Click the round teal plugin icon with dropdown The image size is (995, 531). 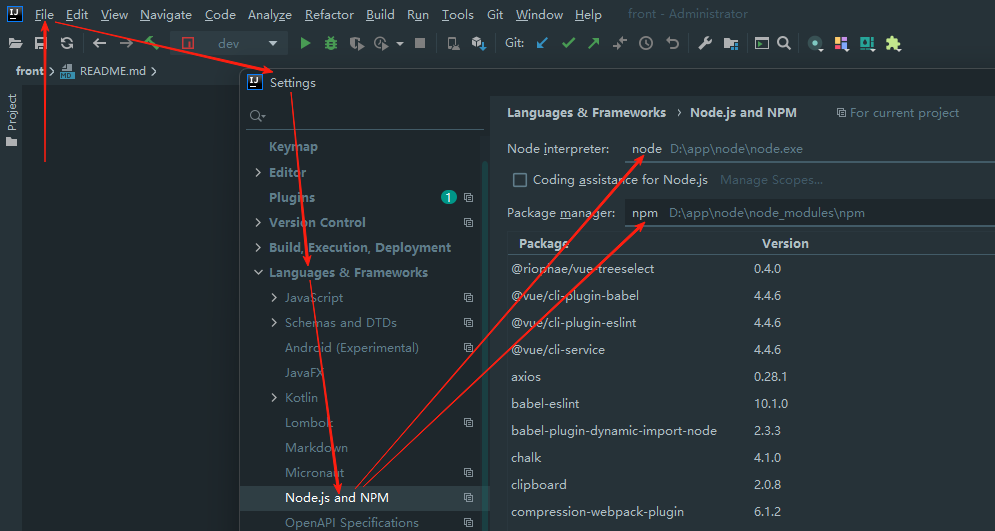[815, 43]
